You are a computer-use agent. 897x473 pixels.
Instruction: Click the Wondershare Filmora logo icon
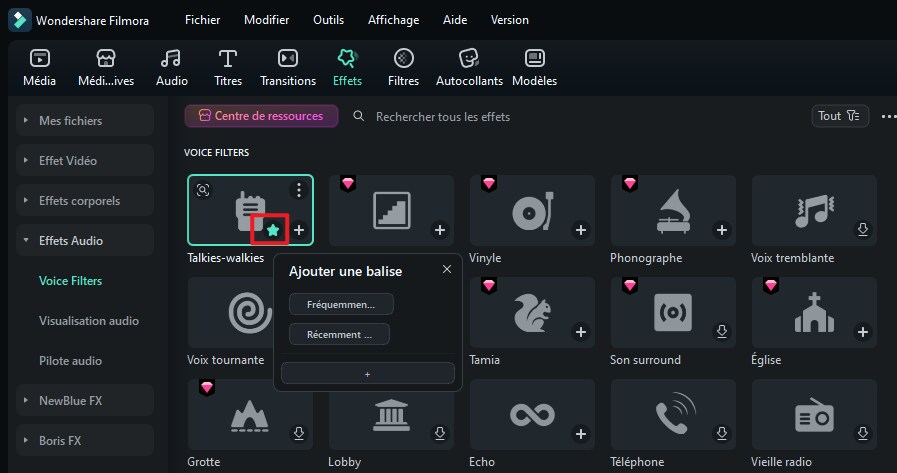coord(19,20)
